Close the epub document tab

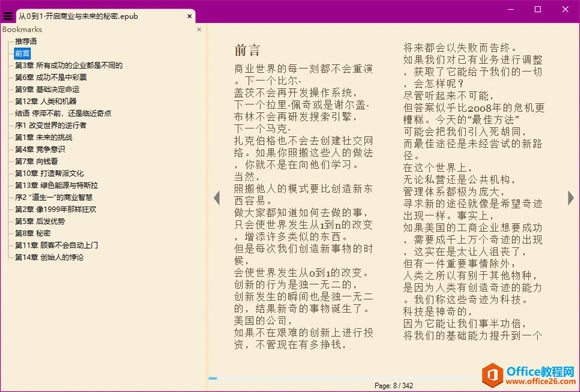pyautogui.click(x=189, y=16)
